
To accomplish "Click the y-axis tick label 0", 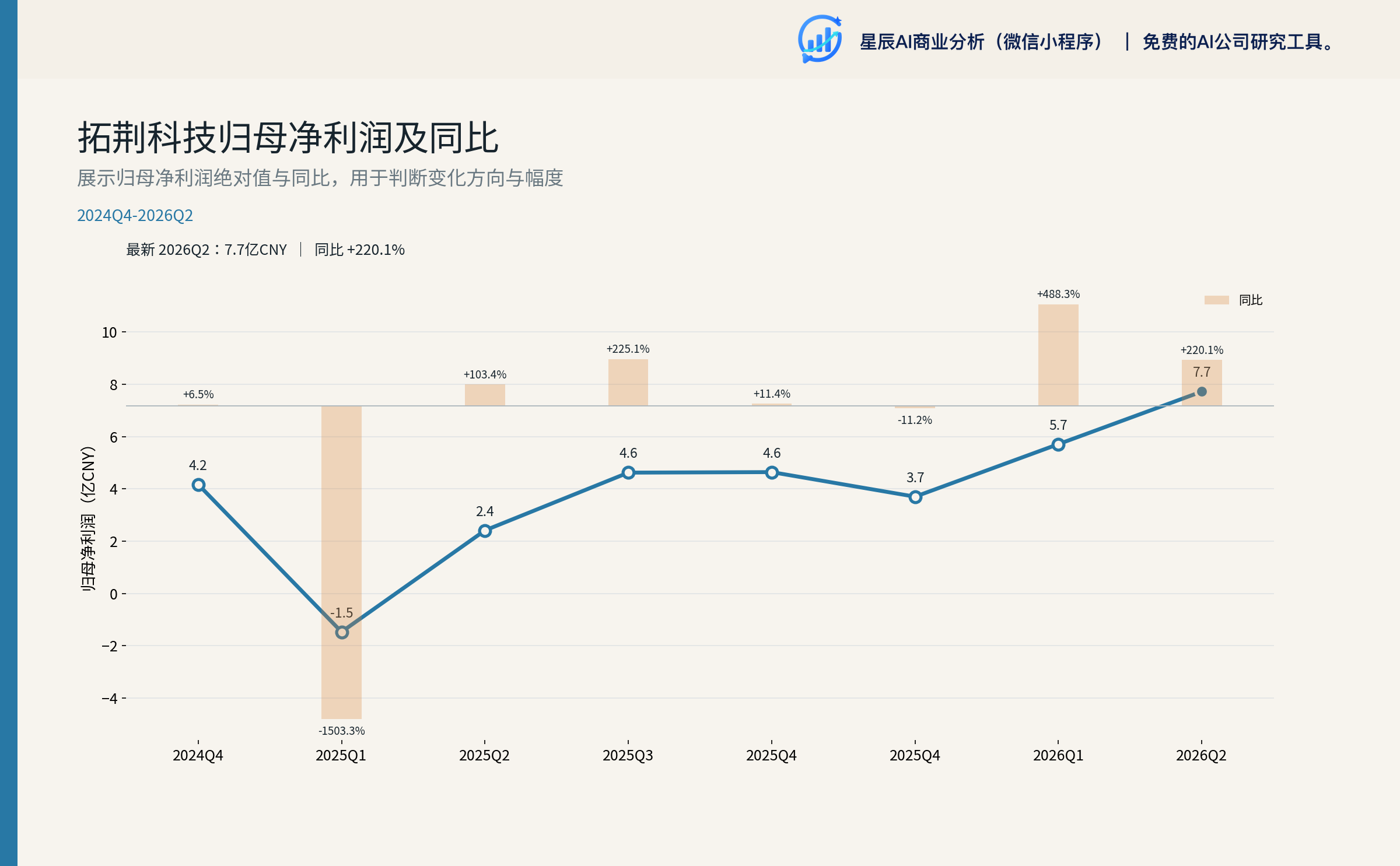I will (114, 594).
